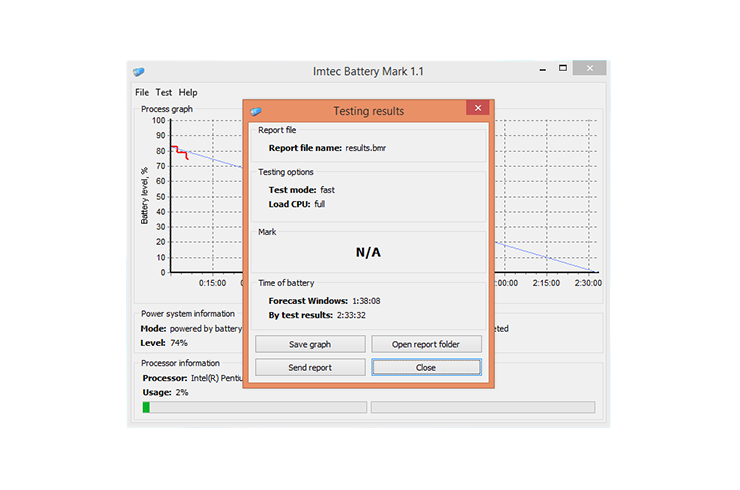Click Test mode value fast
Screen dimensions: 740x490
pos(327,190)
